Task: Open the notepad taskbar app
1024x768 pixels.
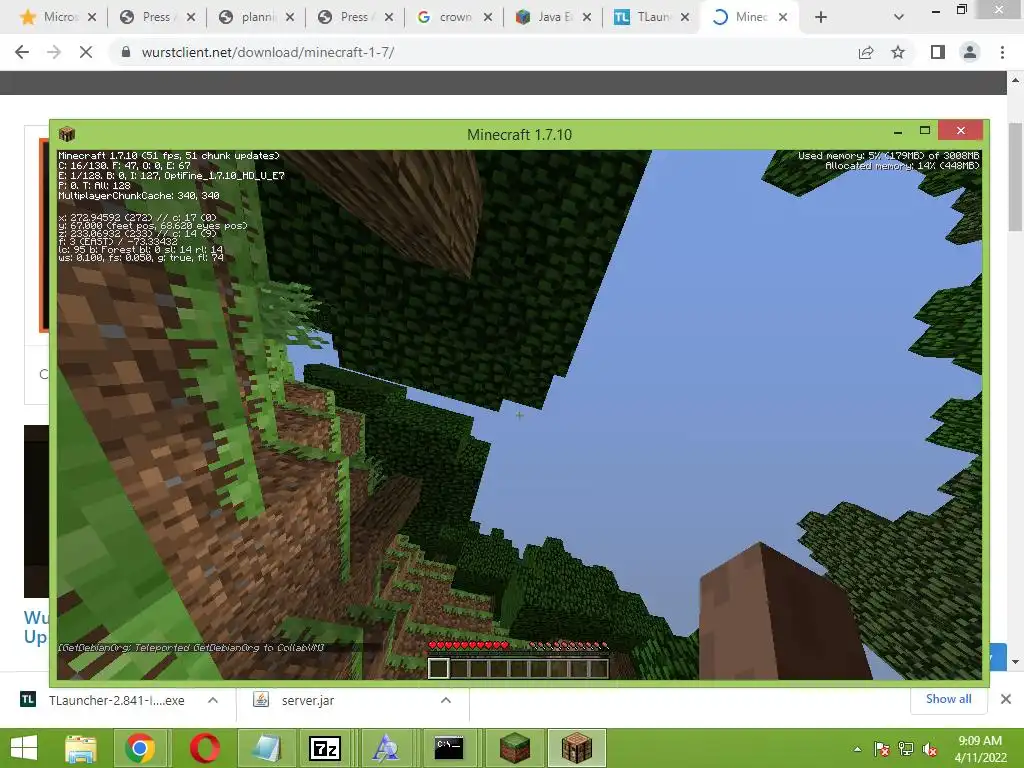Action: [266, 748]
